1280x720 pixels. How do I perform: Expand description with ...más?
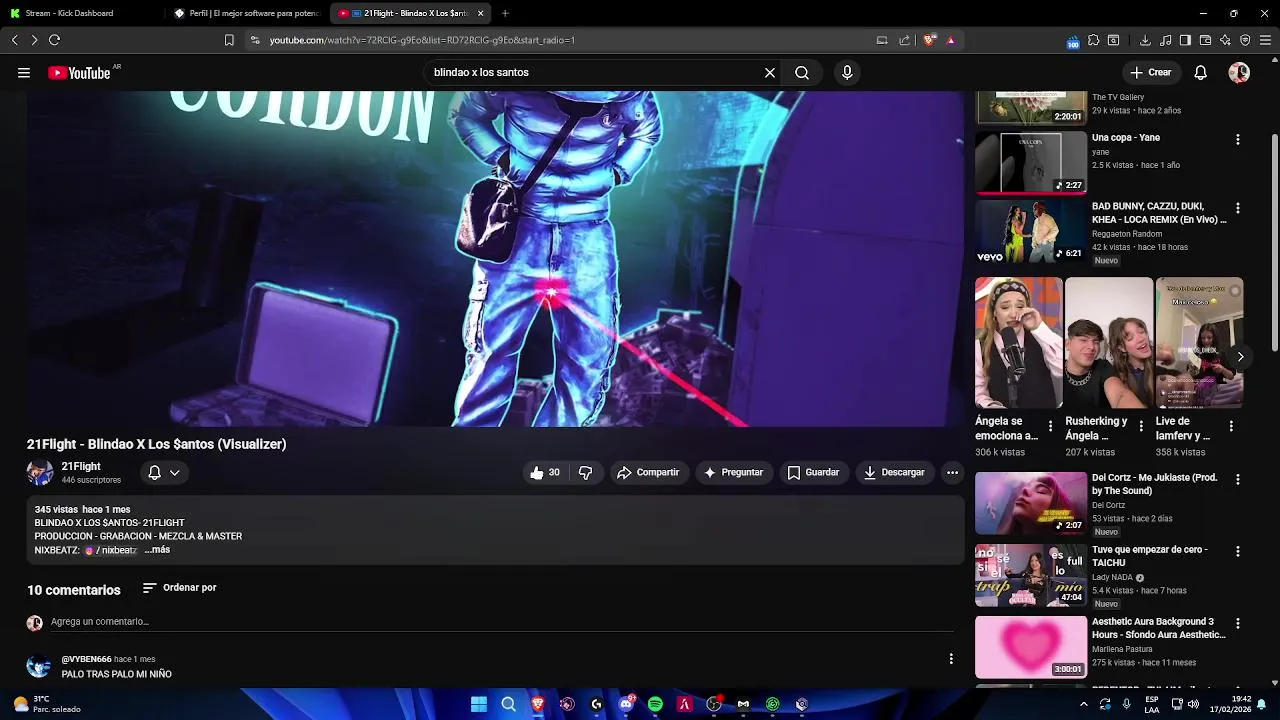pyautogui.click(x=157, y=550)
